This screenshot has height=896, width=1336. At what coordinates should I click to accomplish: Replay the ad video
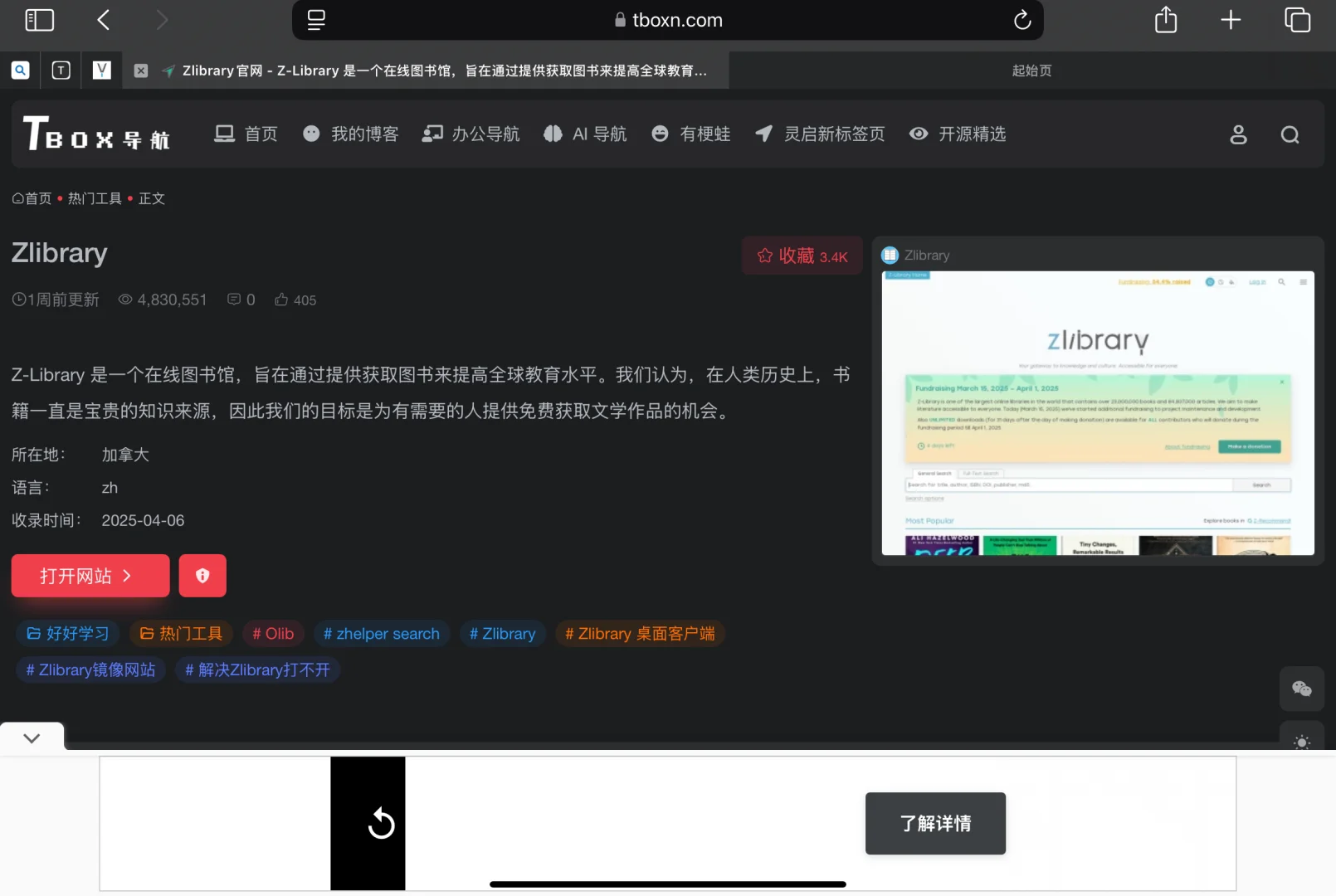coord(381,823)
